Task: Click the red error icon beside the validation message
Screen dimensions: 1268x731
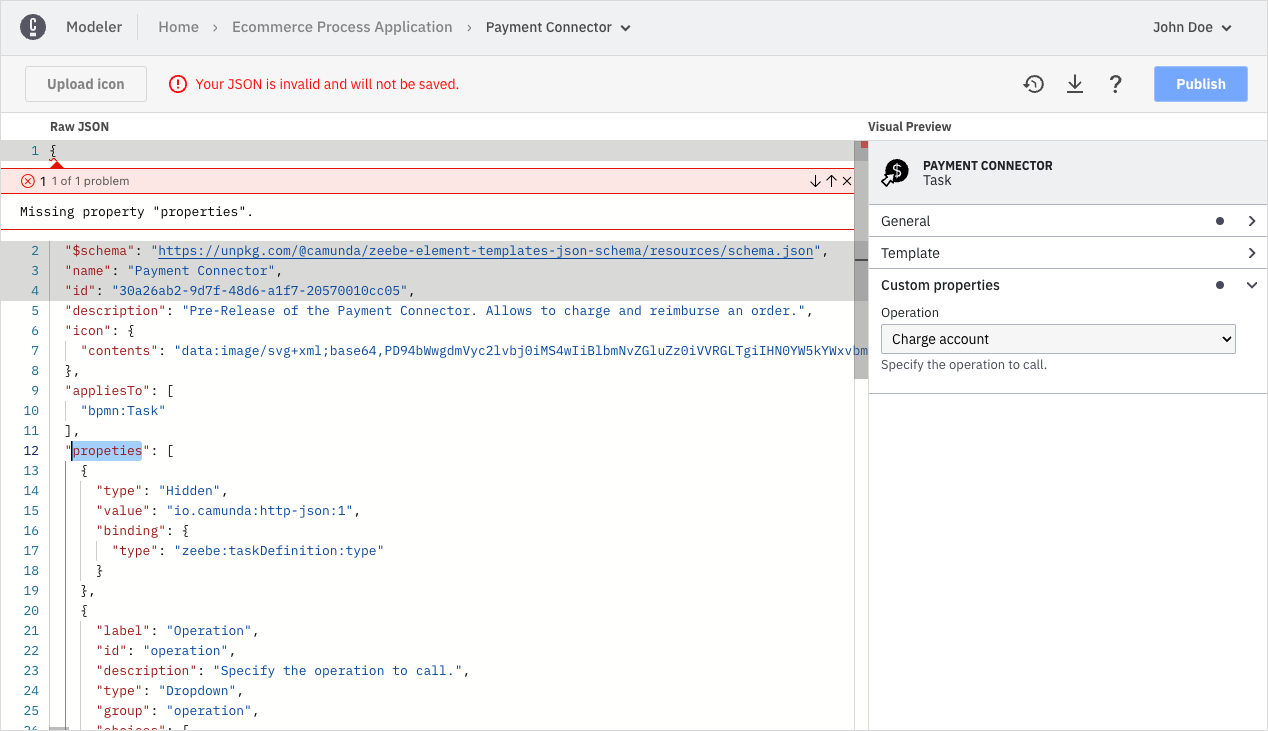Action: [x=28, y=181]
